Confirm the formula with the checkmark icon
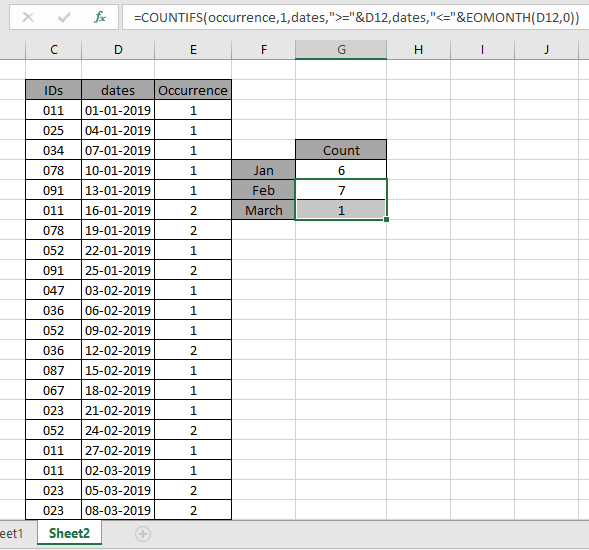The height and width of the screenshot is (550, 589). pos(64,17)
